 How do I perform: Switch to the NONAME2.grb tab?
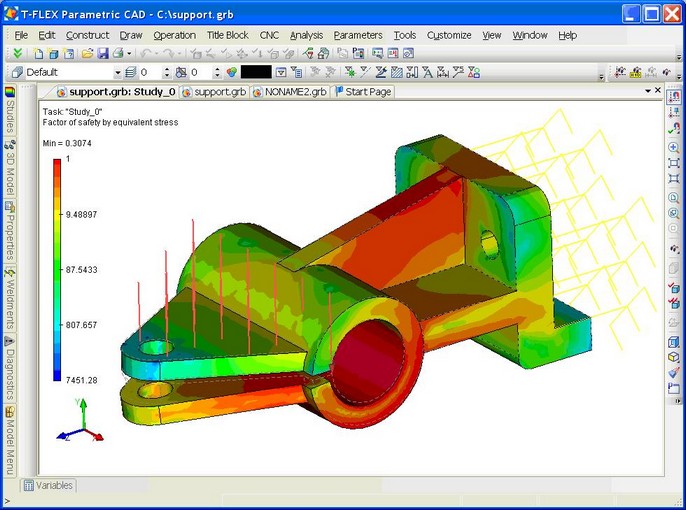tap(290, 92)
